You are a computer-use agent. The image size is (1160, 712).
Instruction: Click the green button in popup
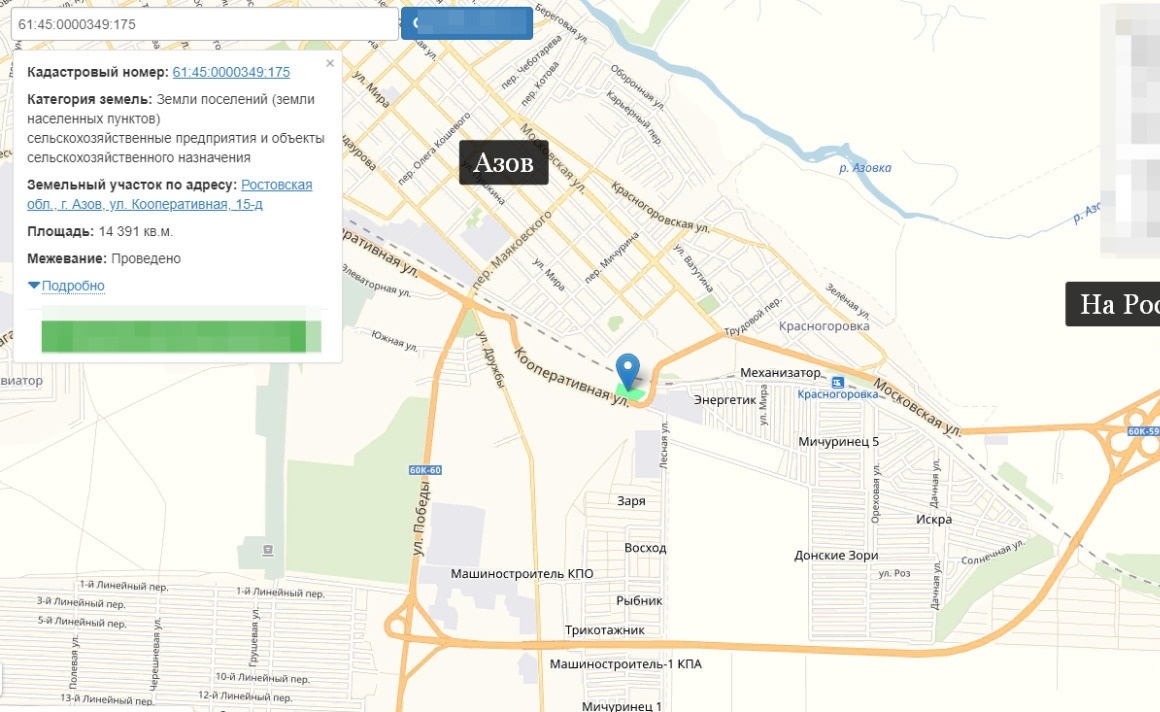click(181, 336)
